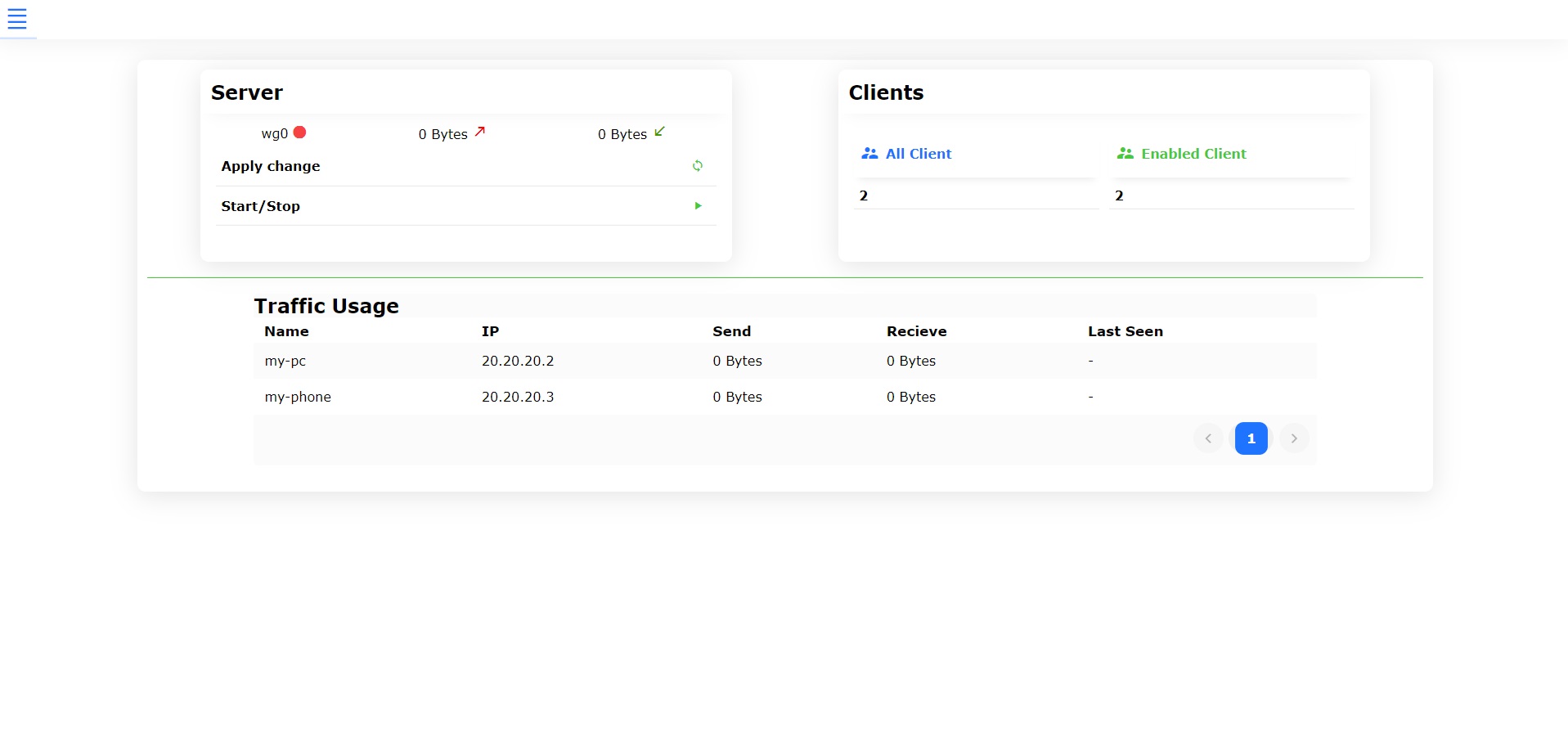Click the wg0 red status indicator
Screen dimensions: 1568x737
click(300, 133)
